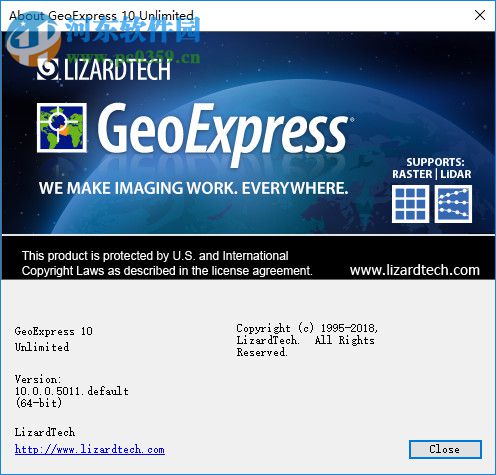Click the LizardTech swirl logo icon
Image resolution: width=496 pixels, height=475 pixels.
pyautogui.click(x=48, y=69)
